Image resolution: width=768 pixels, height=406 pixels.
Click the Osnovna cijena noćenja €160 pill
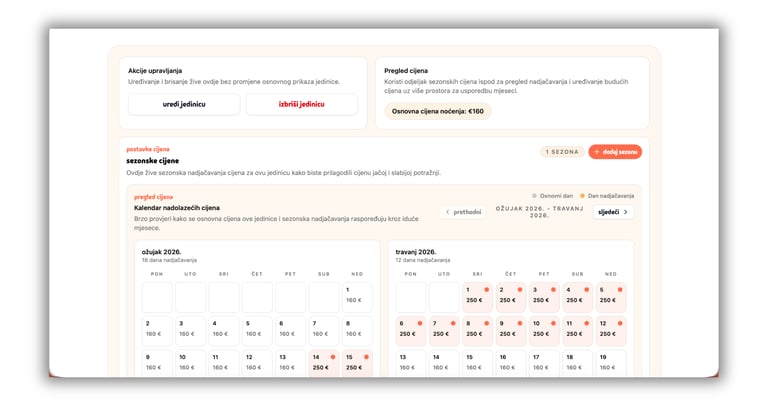click(x=437, y=111)
